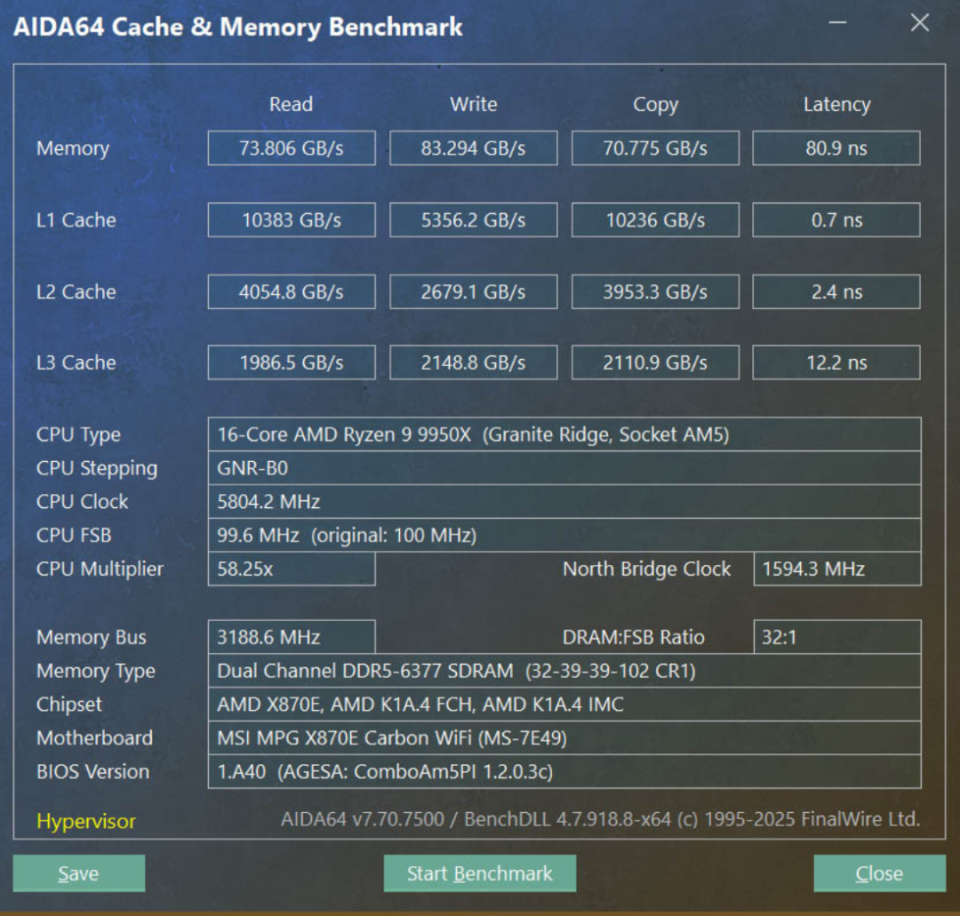Click Start Benchmark button
960x916 pixels.
pyautogui.click(x=479, y=873)
